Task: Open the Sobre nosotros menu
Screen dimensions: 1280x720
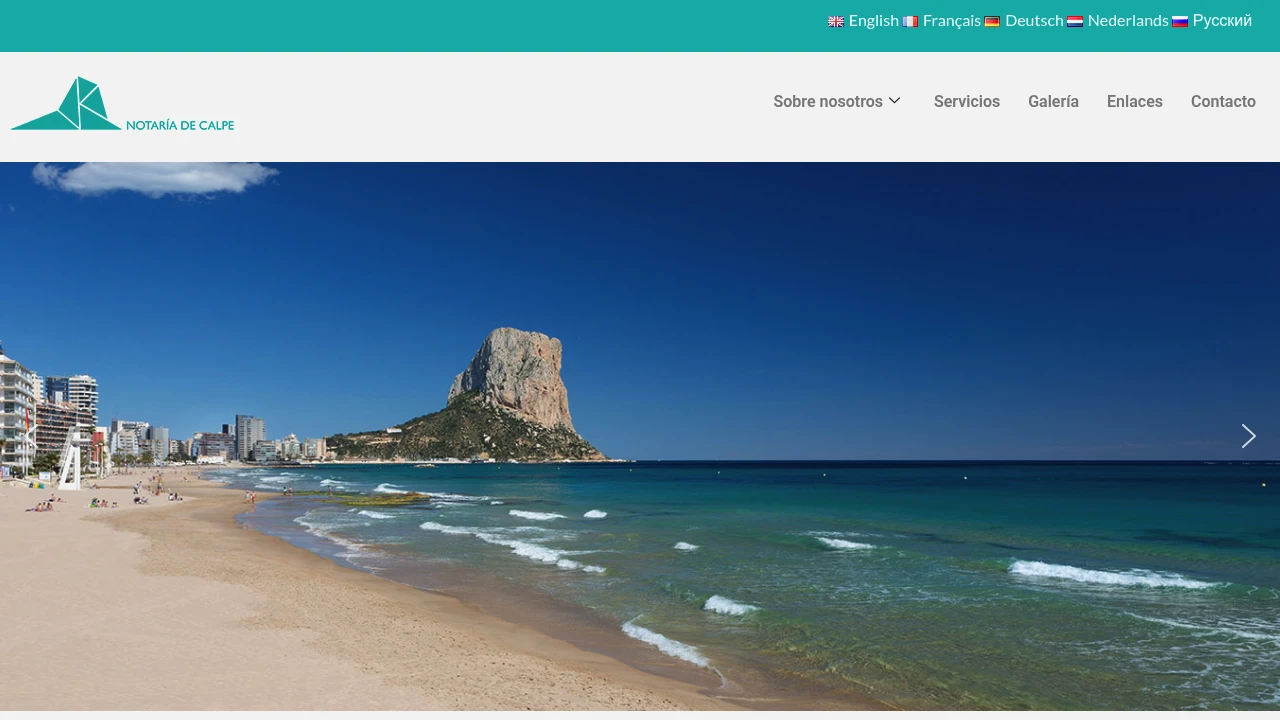Action: pyautogui.click(x=828, y=102)
